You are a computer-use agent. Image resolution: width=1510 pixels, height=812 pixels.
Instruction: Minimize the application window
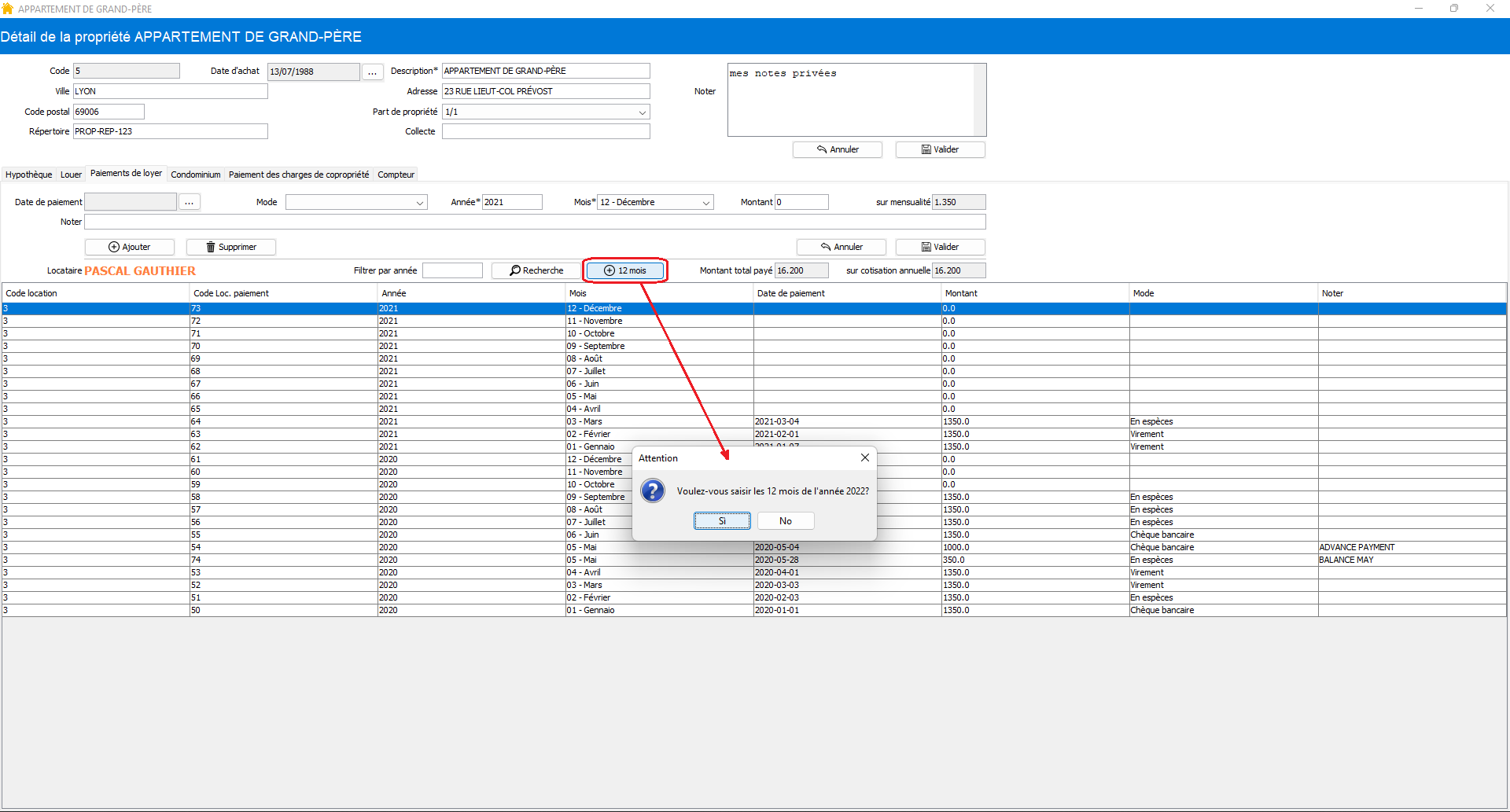point(1419,9)
